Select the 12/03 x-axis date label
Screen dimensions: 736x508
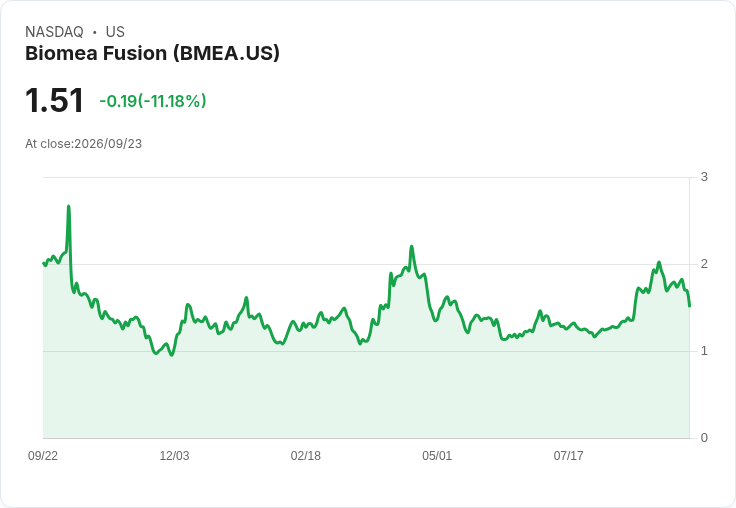[174, 455]
